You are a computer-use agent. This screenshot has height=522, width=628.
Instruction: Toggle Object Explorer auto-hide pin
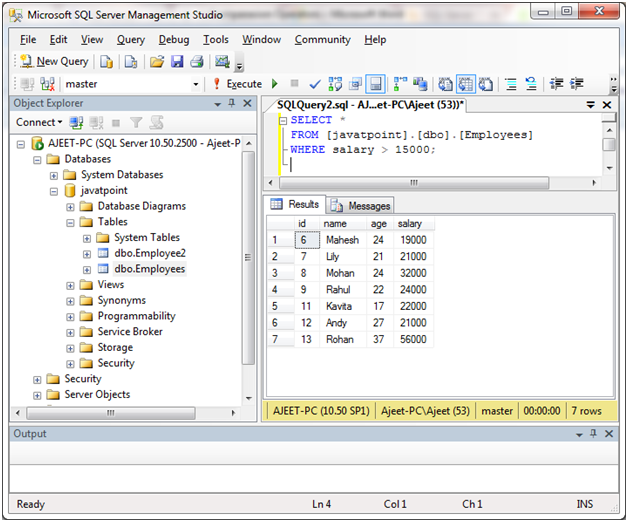[x=231, y=103]
